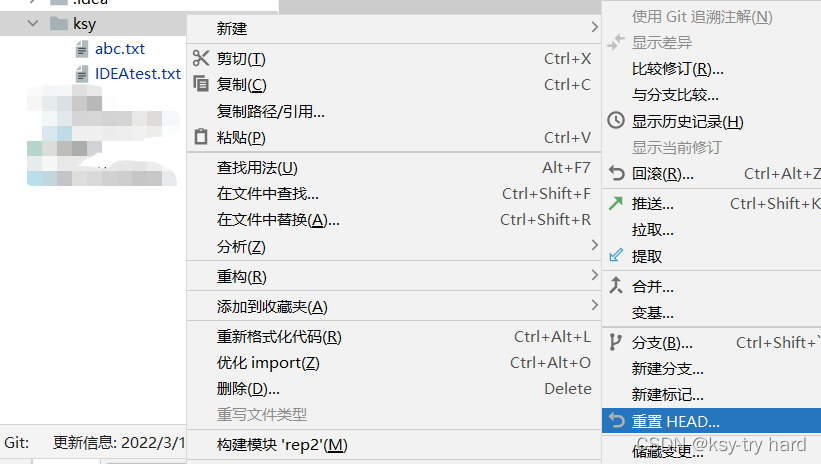Click the green push arrow icon
821x464 pixels.
616,203
